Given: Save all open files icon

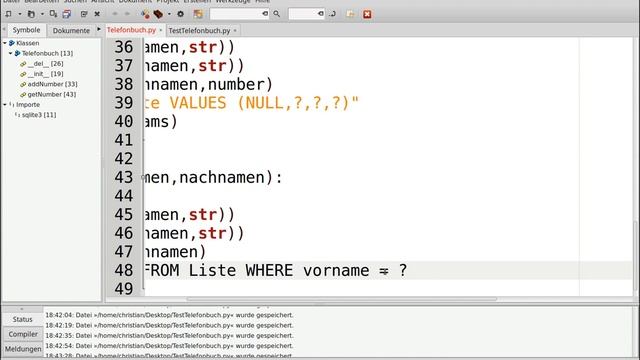Looking at the screenshot, I should coord(67,14).
